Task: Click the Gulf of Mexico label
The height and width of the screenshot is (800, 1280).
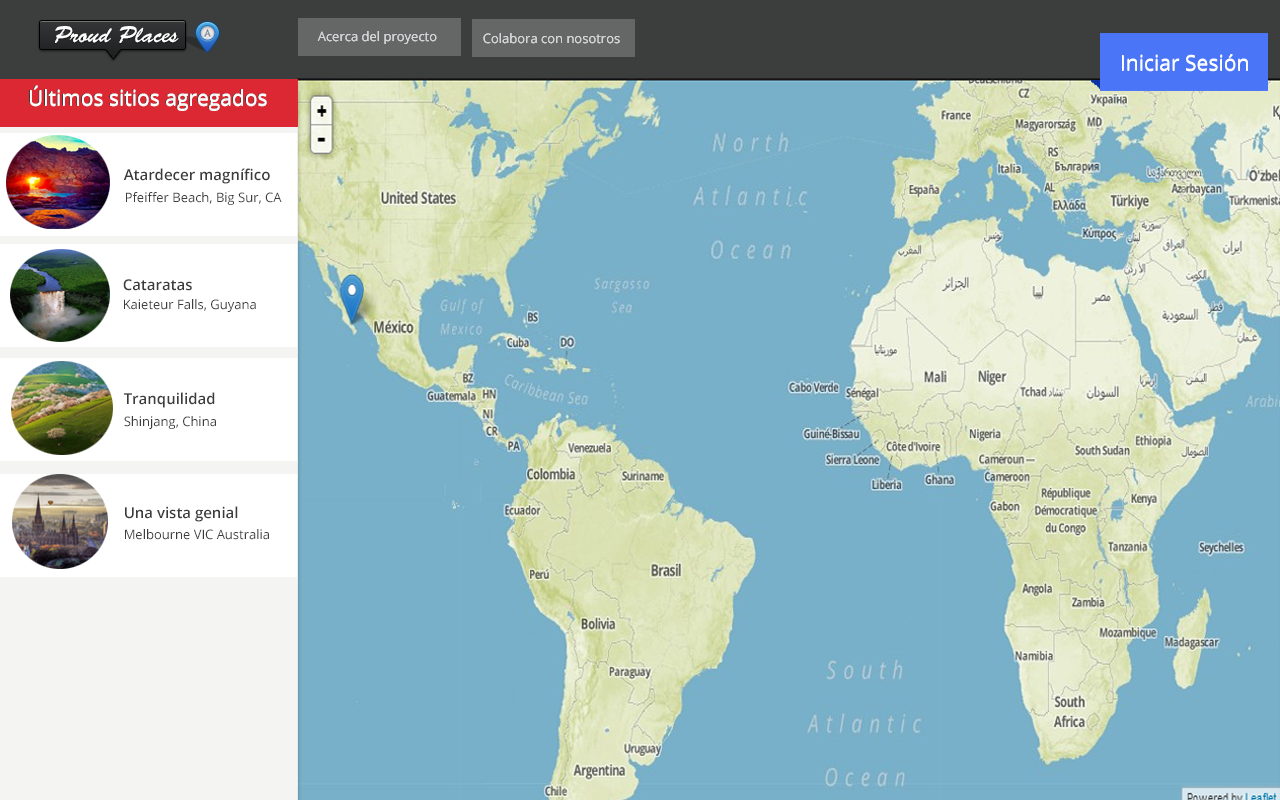Action: pyautogui.click(x=461, y=317)
